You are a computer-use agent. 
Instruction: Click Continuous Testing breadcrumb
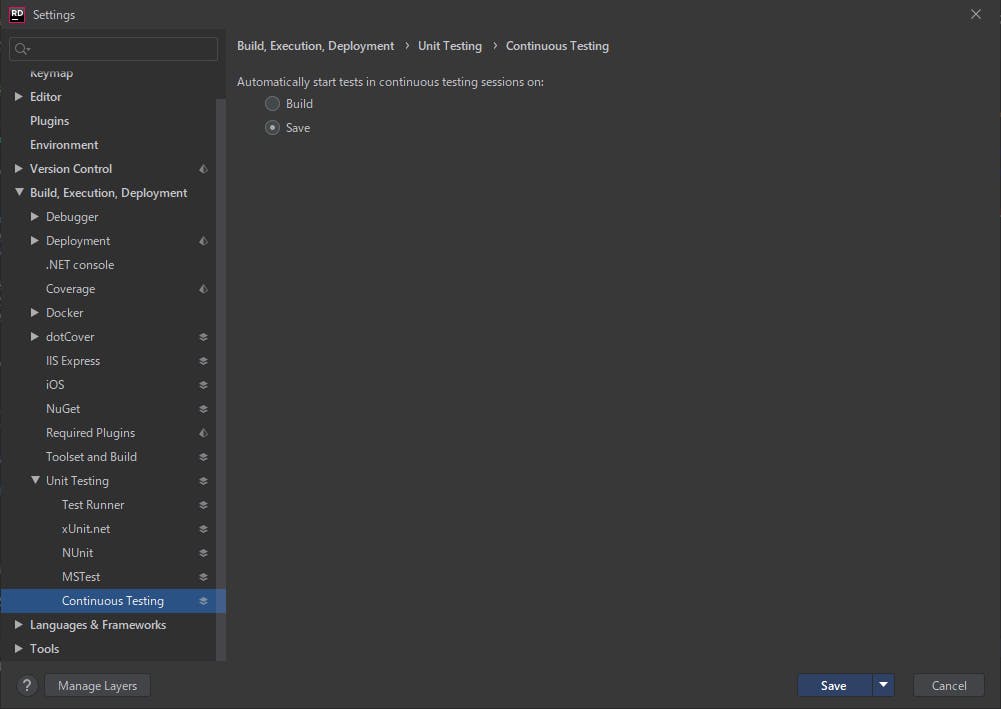click(x=557, y=46)
